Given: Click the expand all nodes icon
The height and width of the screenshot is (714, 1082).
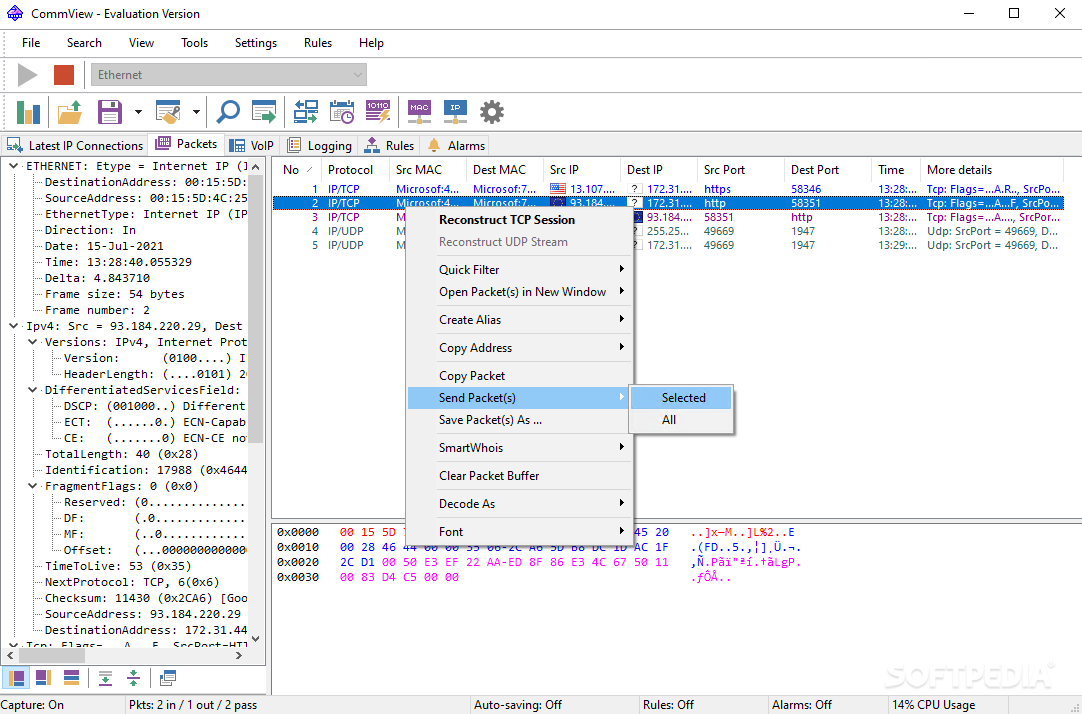Looking at the screenshot, I should (x=105, y=677).
